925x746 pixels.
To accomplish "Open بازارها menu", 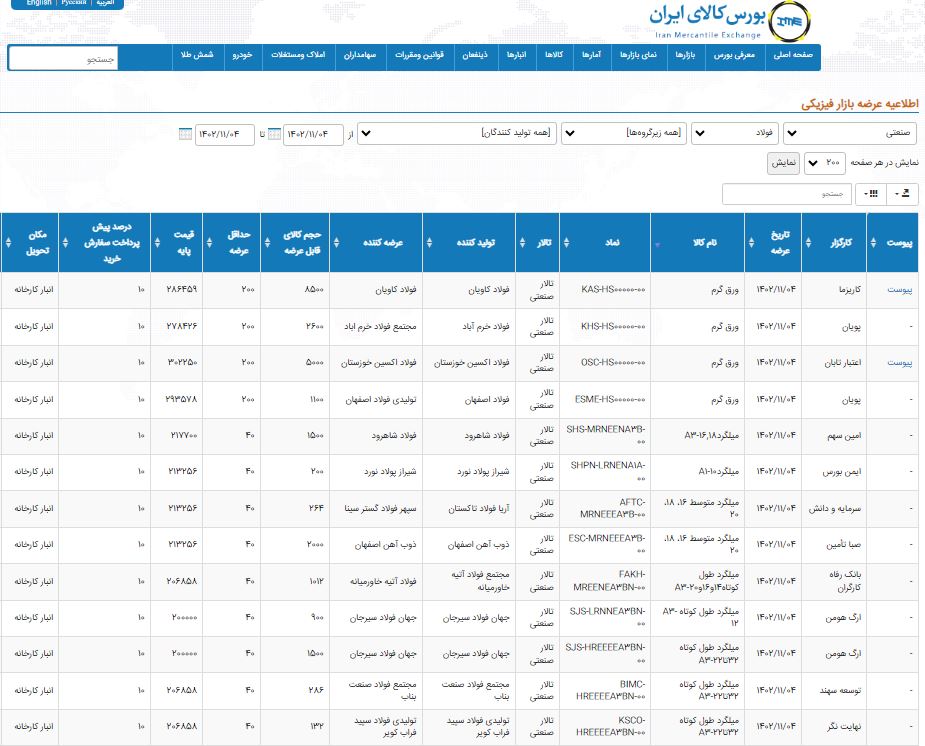I will tap(685, 55).
